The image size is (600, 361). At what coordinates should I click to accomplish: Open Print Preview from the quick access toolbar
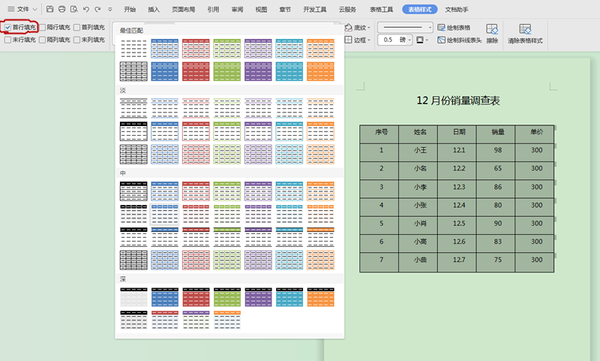tap(74, 9)
